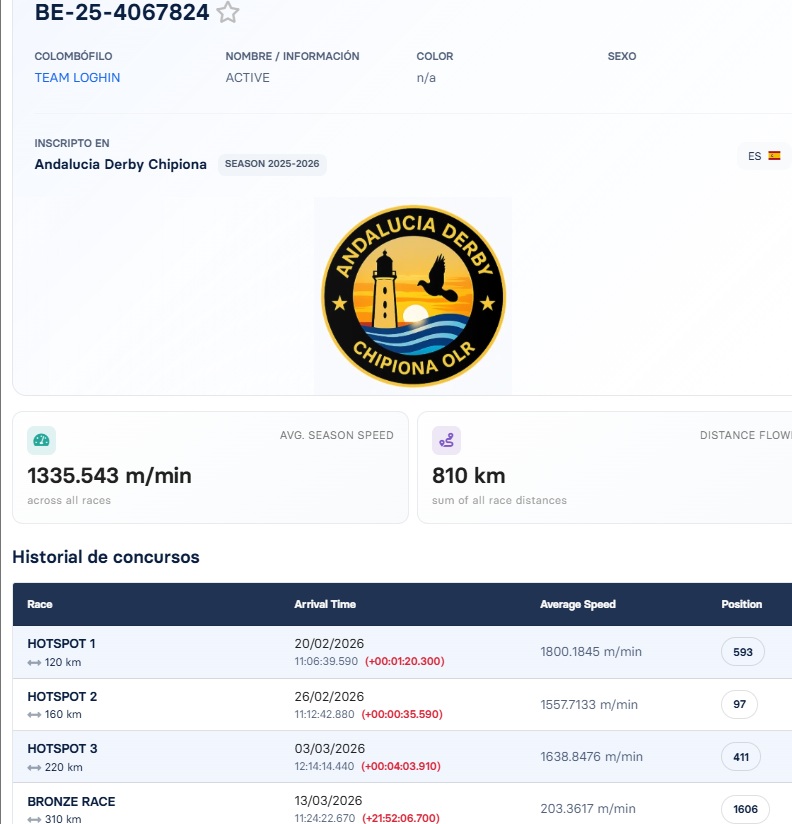The height and width of the screenshot is (824, 792).
Task: Sort table by Race column header
Action: point(40,604)
